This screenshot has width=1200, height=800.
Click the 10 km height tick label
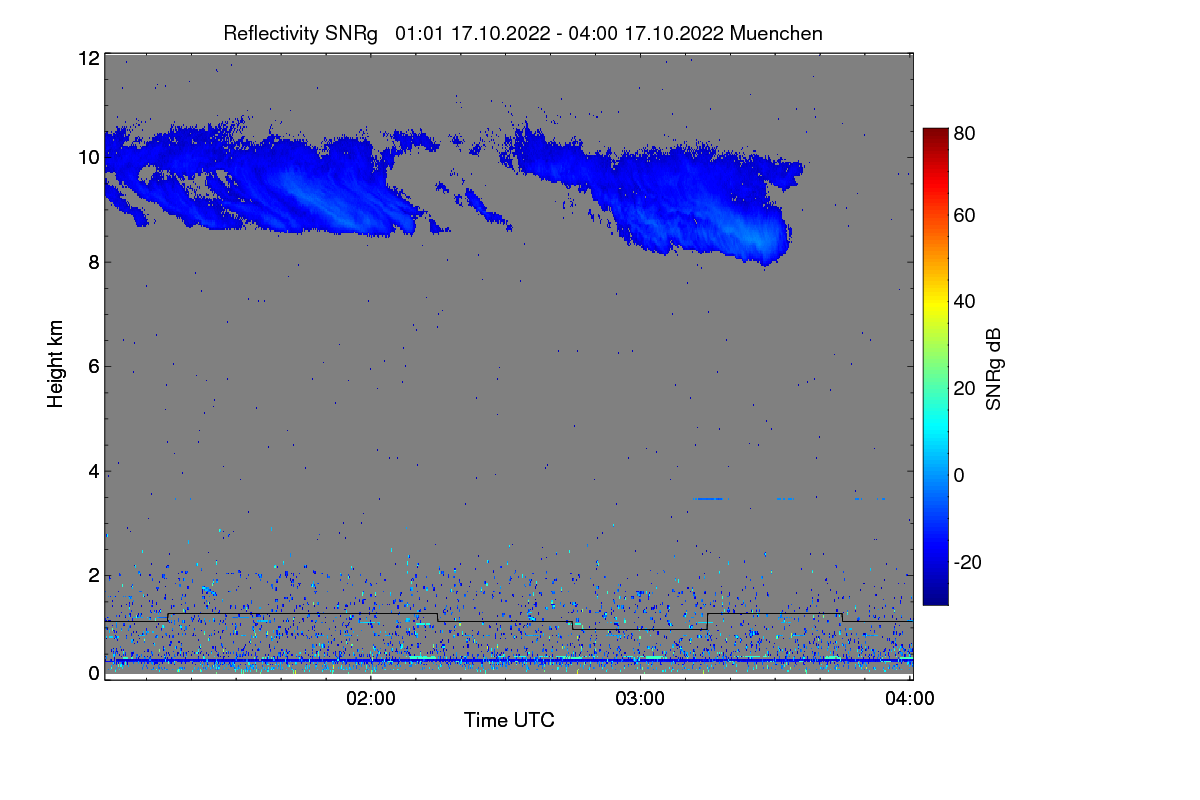88,158
